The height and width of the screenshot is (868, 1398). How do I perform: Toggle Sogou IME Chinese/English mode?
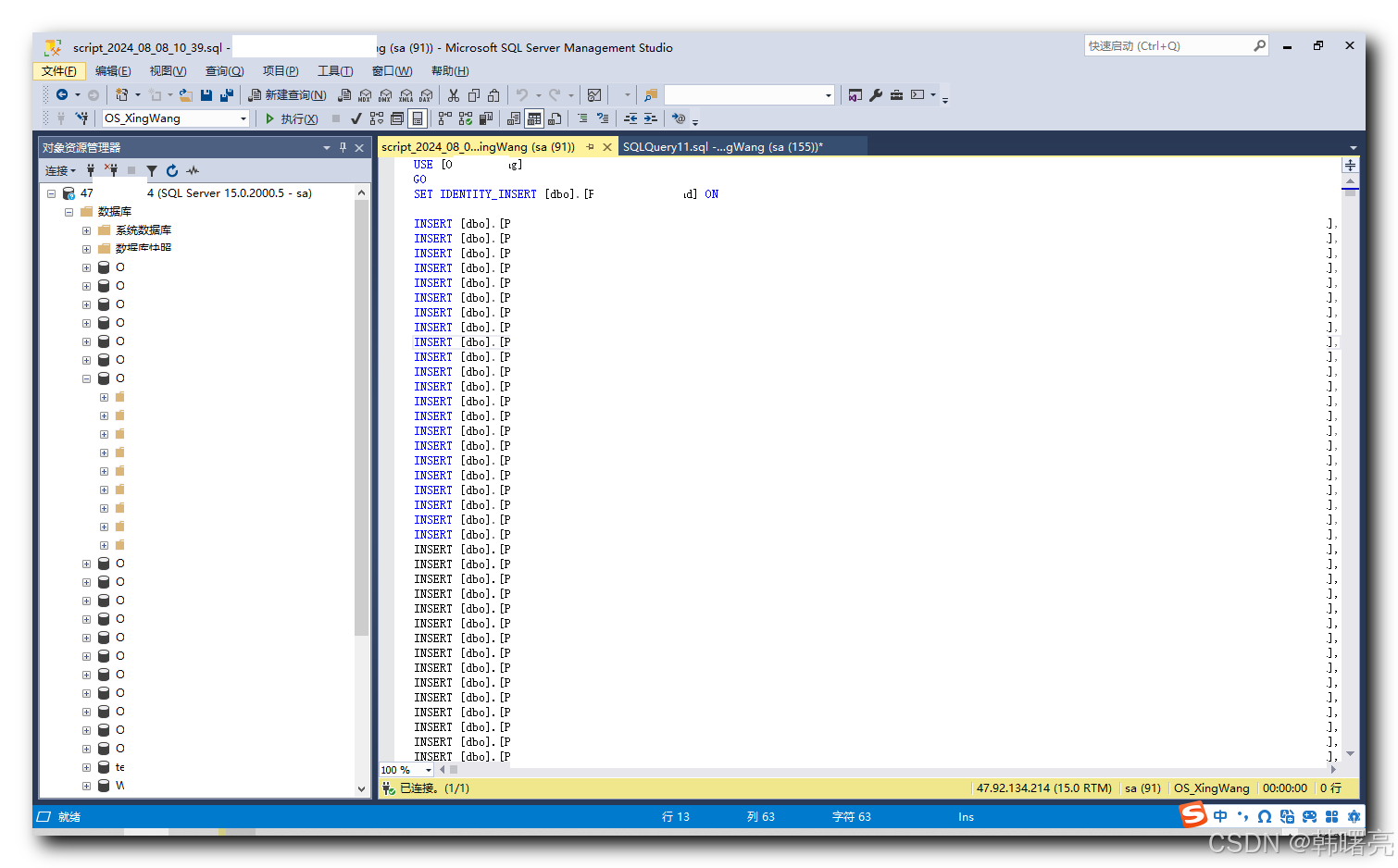tap(1220, 816)
